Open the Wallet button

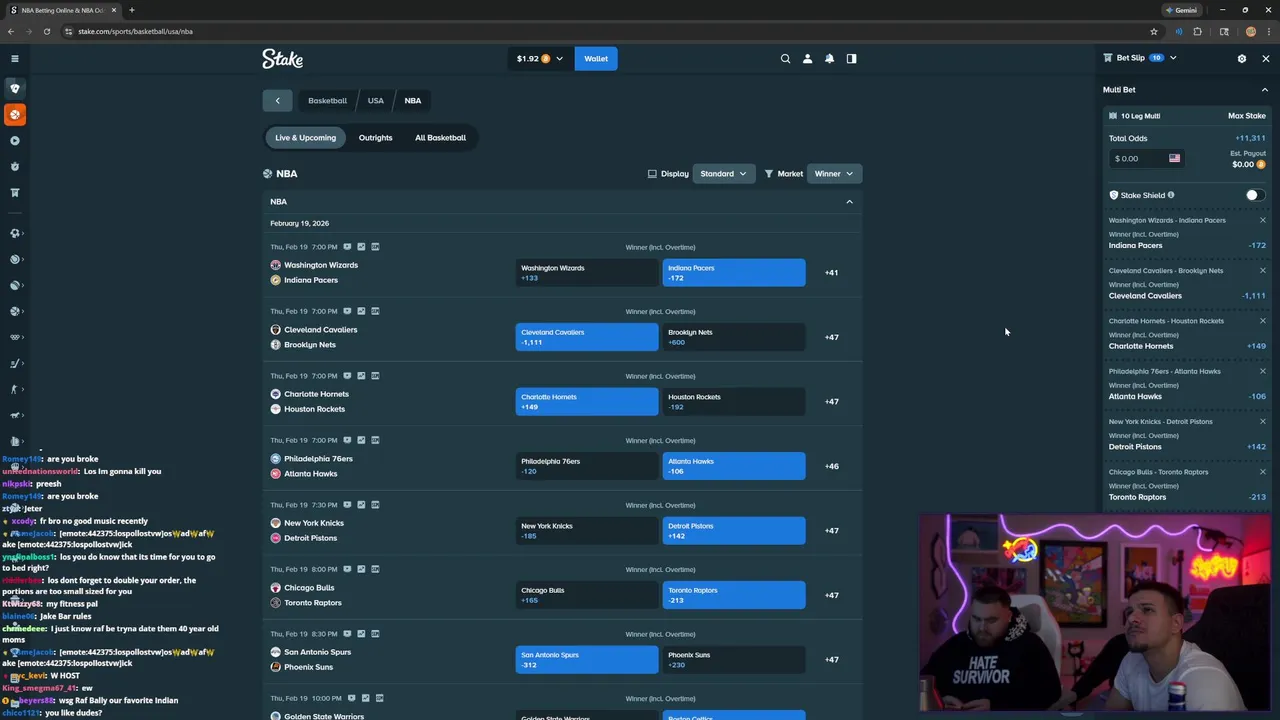pyautogui.click(x=596, y=59)
